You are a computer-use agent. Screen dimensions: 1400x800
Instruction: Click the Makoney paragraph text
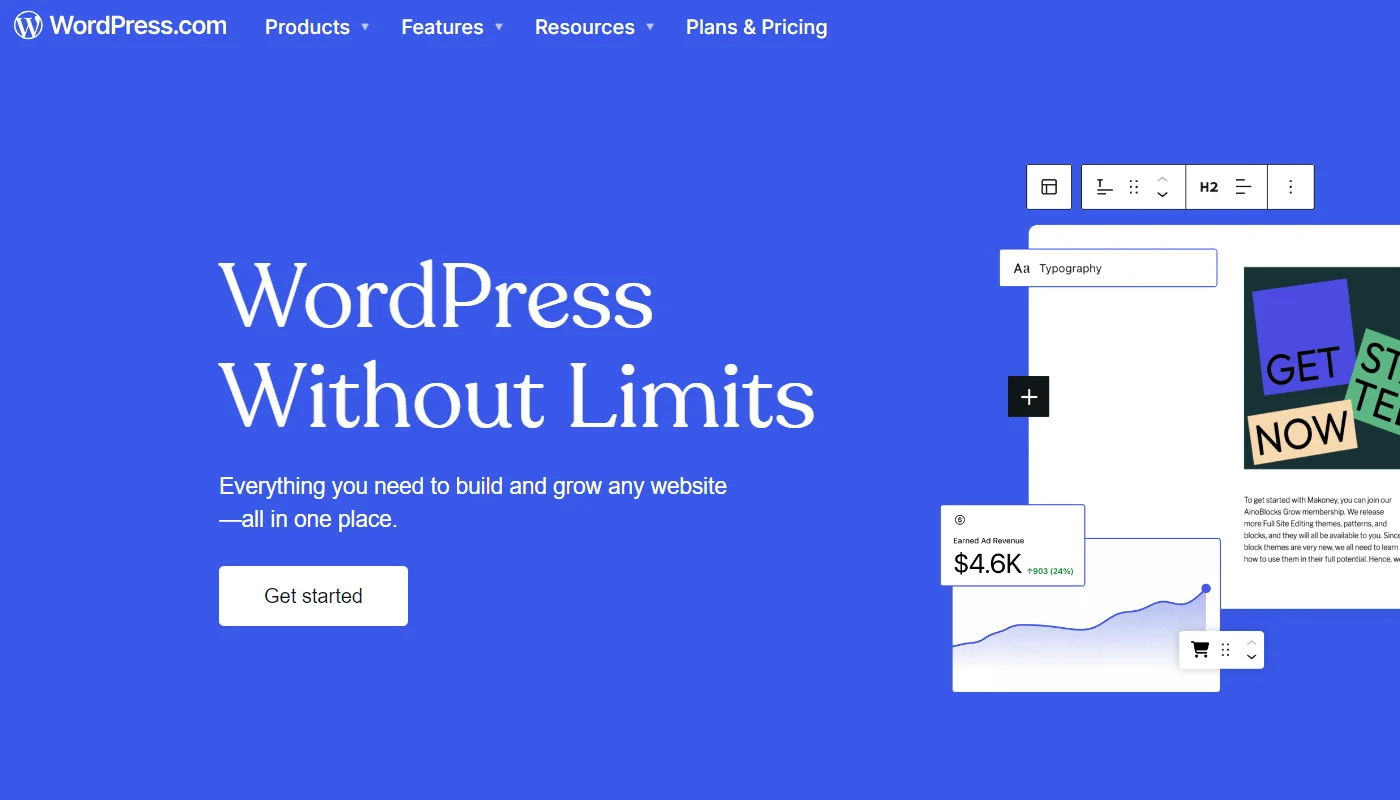tap(1322, 529)
